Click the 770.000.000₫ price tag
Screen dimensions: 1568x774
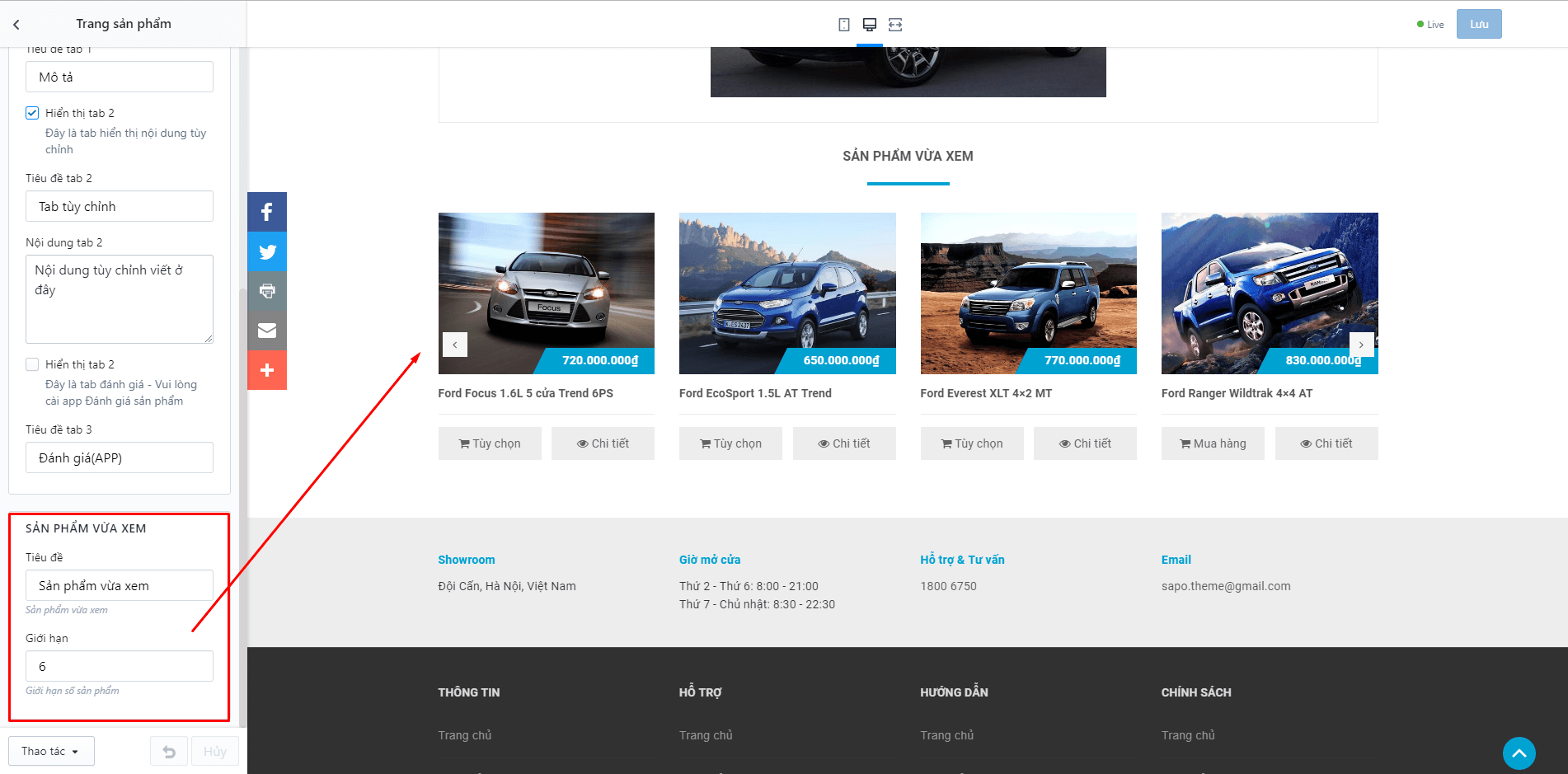click(x=1082, y=360)
